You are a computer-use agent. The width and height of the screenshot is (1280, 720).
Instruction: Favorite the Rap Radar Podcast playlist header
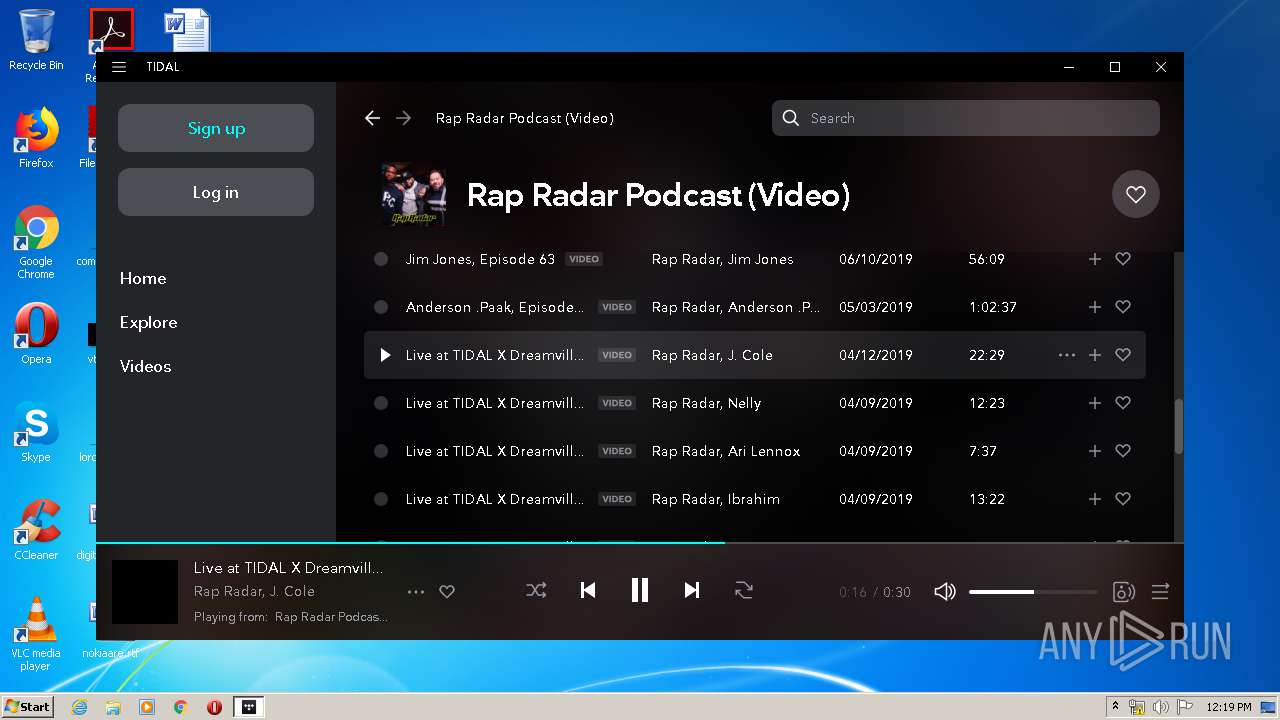pos(1135,194)
